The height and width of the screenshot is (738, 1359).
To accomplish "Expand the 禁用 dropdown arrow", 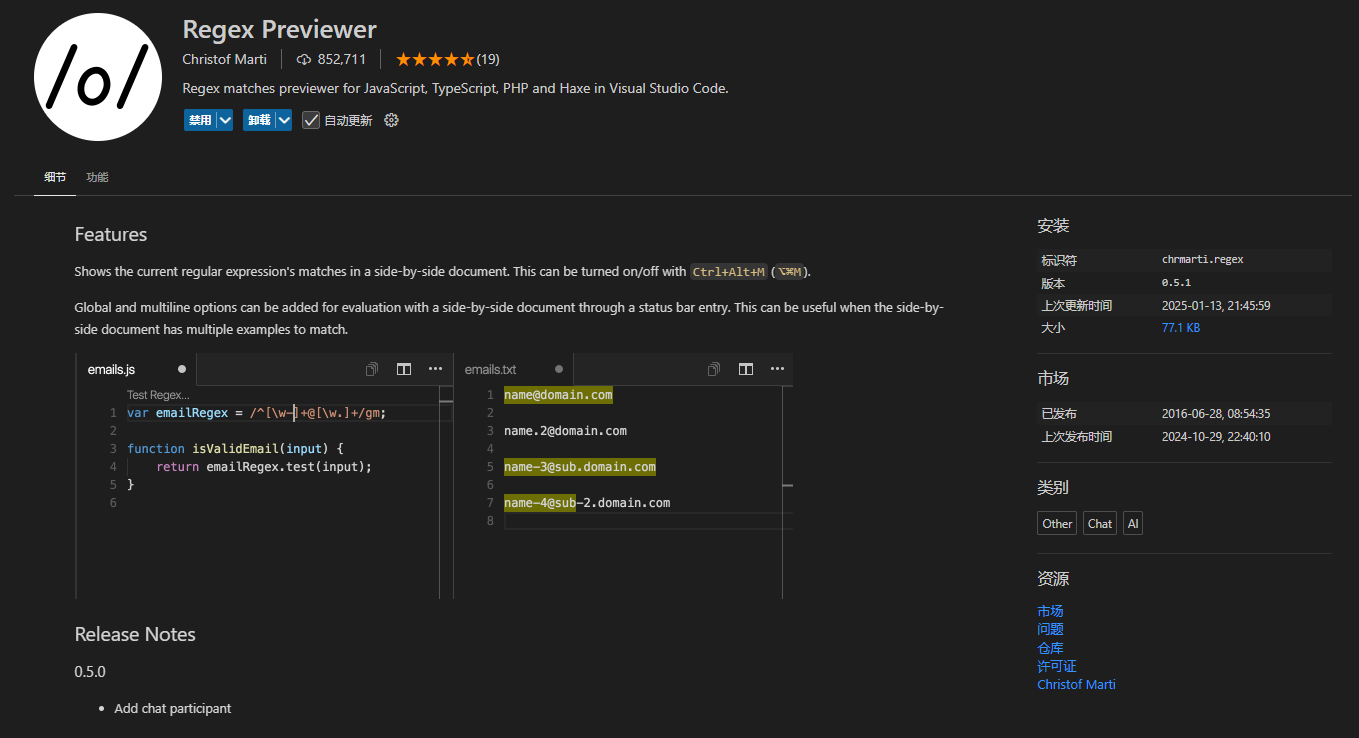I will [225, 120].
